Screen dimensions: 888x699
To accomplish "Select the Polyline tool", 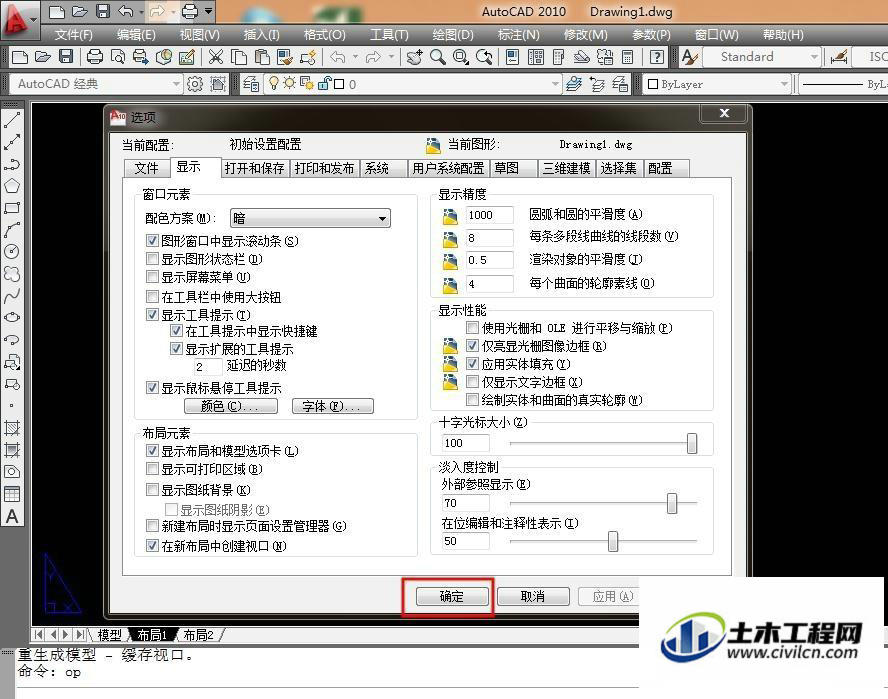I will (12, 164).
